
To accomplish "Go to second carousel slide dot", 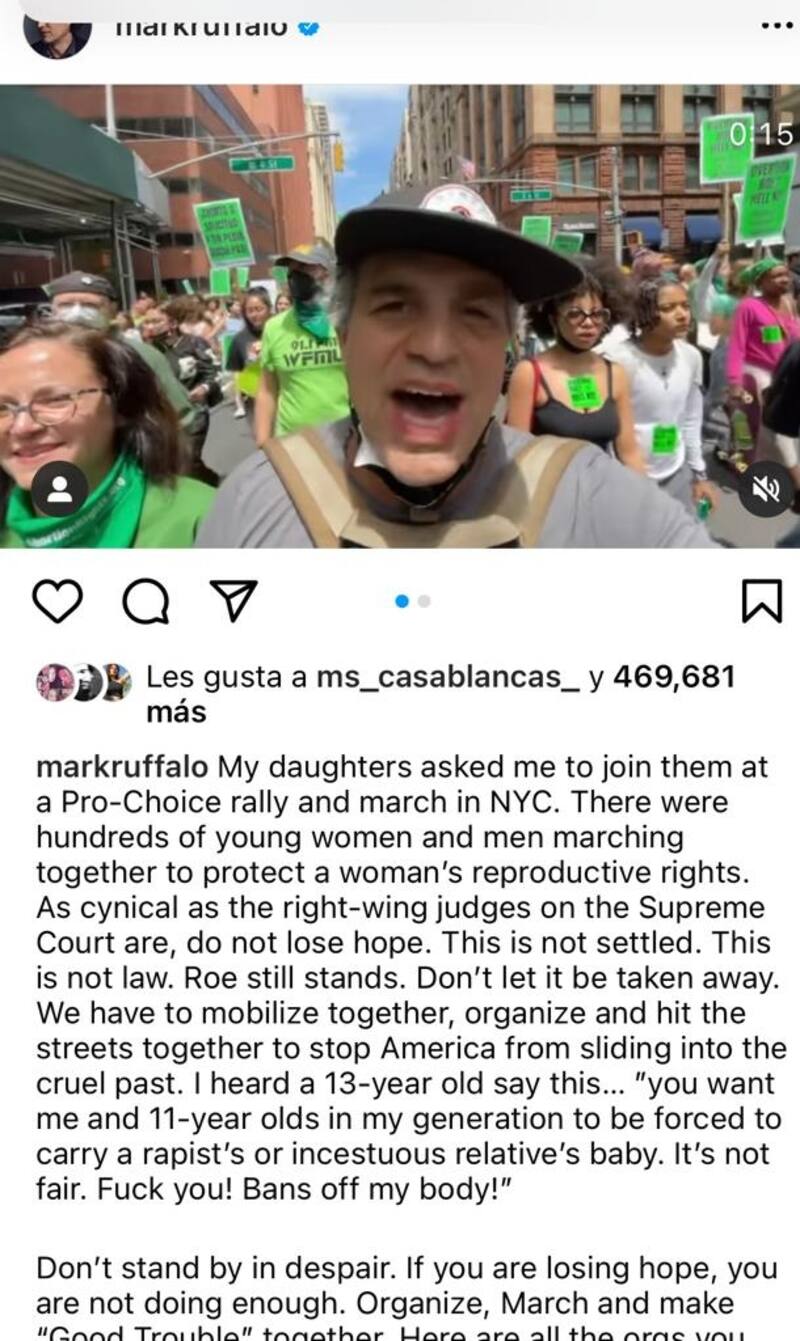I will click(x=424, y=601).
